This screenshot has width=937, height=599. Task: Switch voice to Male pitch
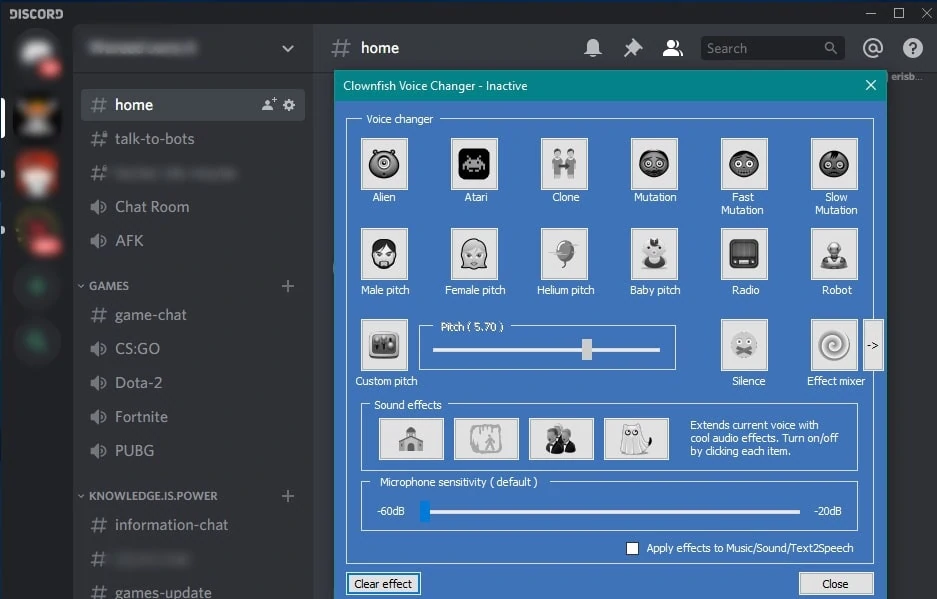(x=384, y=254)
